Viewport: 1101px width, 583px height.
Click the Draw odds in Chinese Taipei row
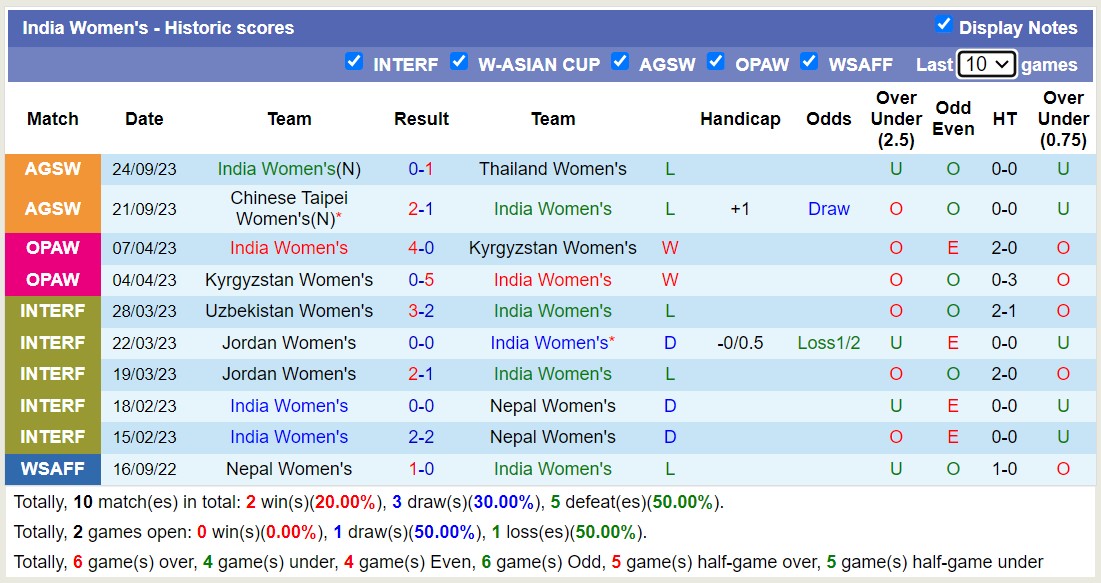click(x=829, y=209)
